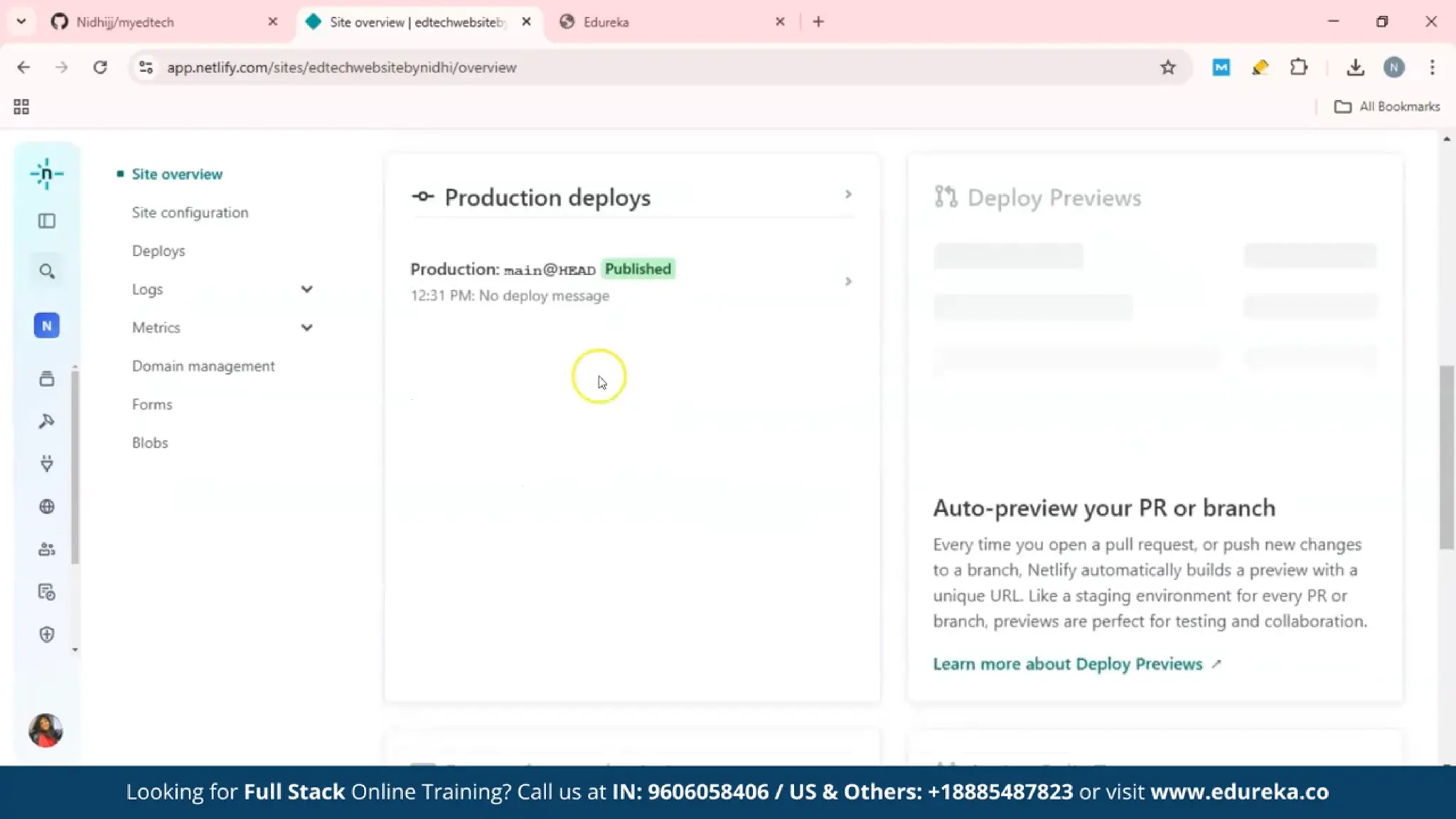Open Site configuration
This screenshot has height=819, width=1456.
click(190, 213)
